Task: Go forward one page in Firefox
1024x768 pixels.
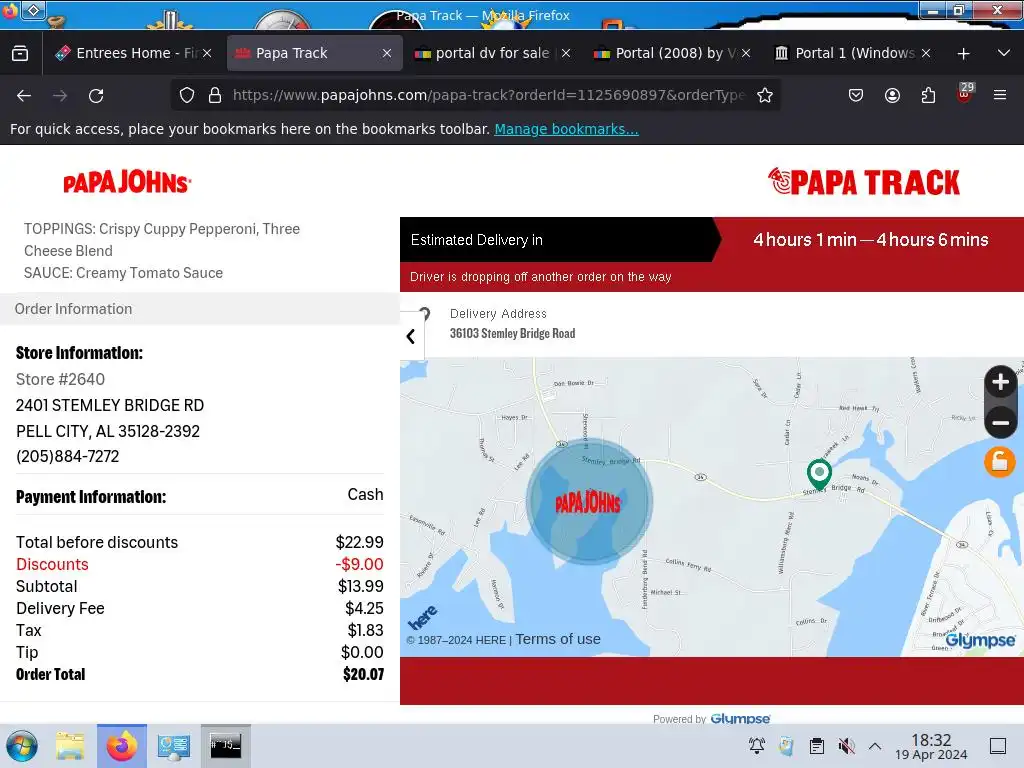Action: click(x=60, y=95)
